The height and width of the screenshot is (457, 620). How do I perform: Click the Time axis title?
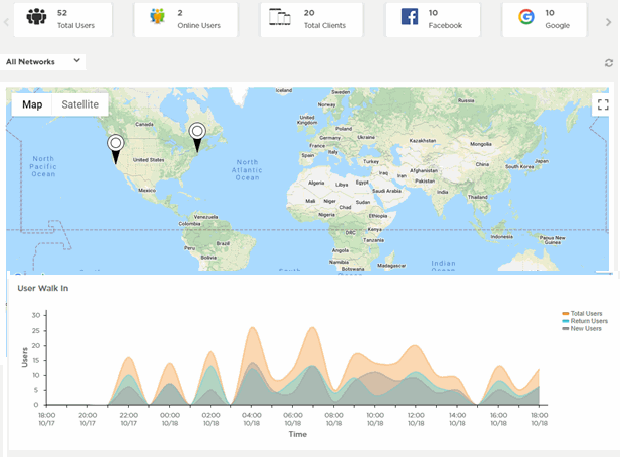click(298, 434)
